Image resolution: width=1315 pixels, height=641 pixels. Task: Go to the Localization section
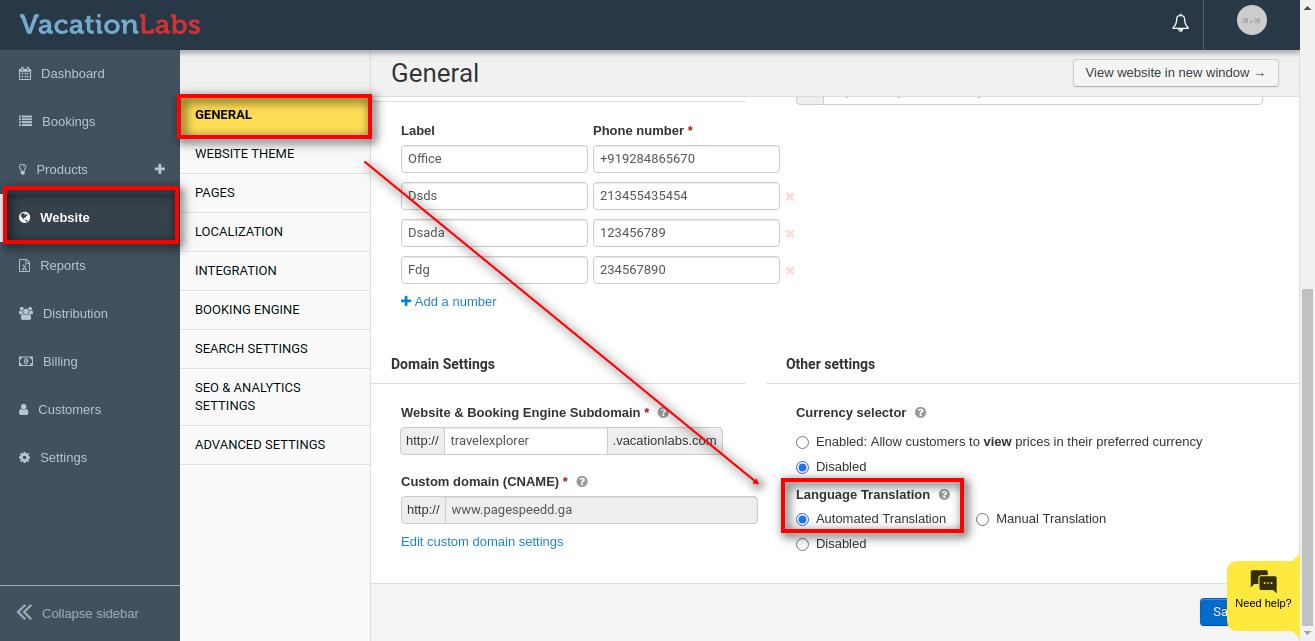click(238, 232)
